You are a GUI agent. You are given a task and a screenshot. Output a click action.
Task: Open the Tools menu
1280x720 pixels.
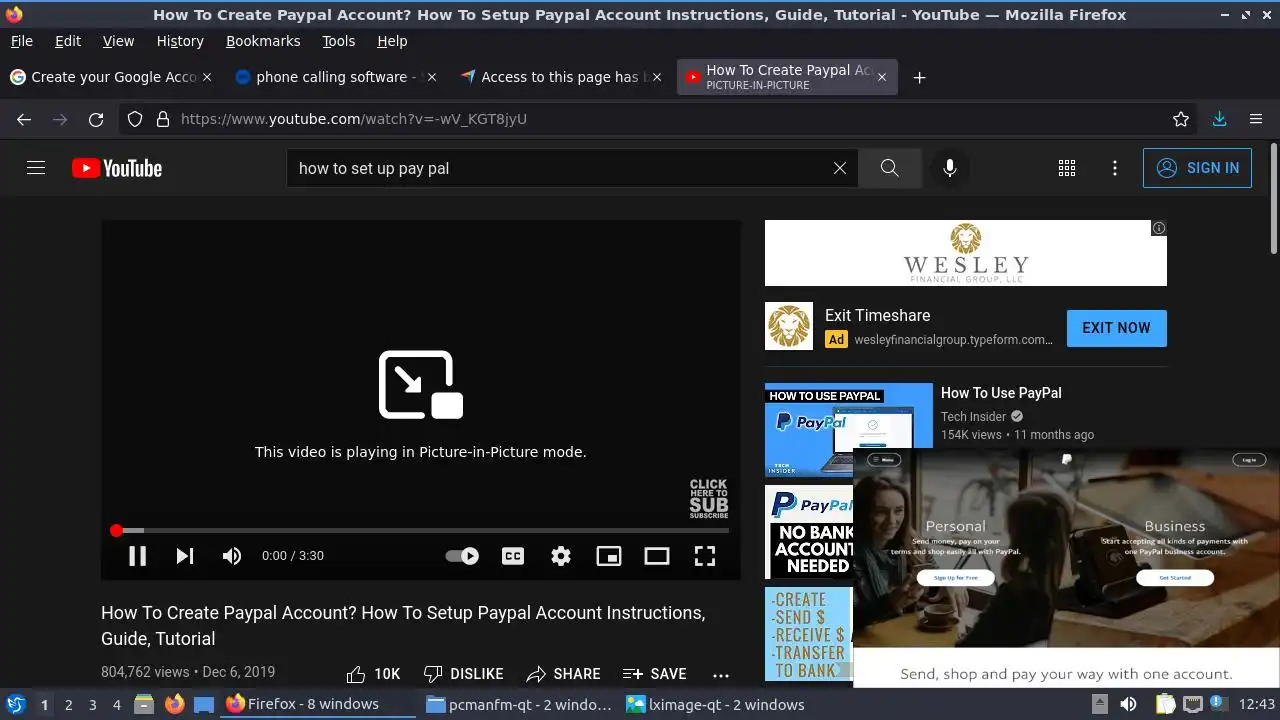[338, 41]
